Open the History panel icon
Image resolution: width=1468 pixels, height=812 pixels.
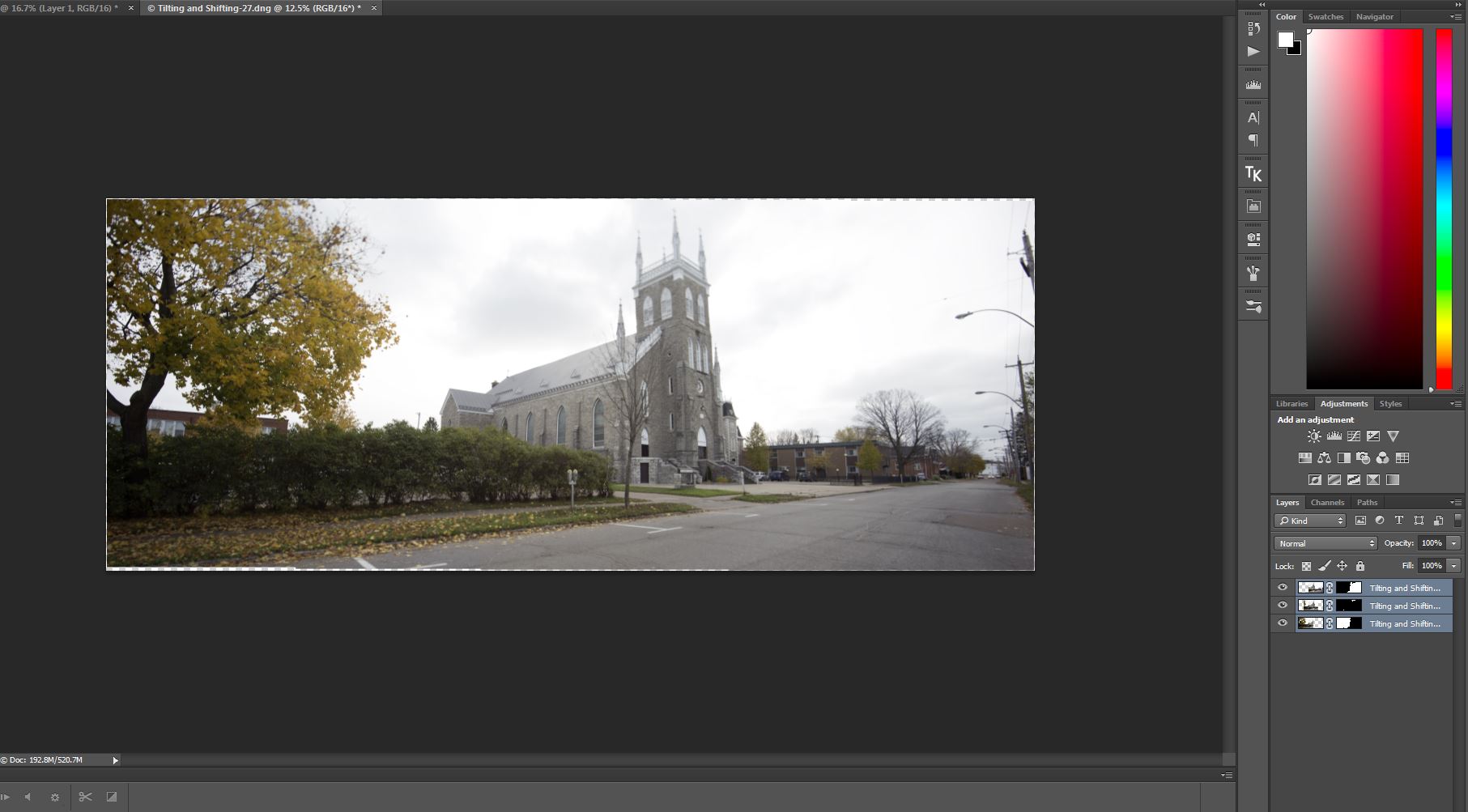pos(1253,28)
